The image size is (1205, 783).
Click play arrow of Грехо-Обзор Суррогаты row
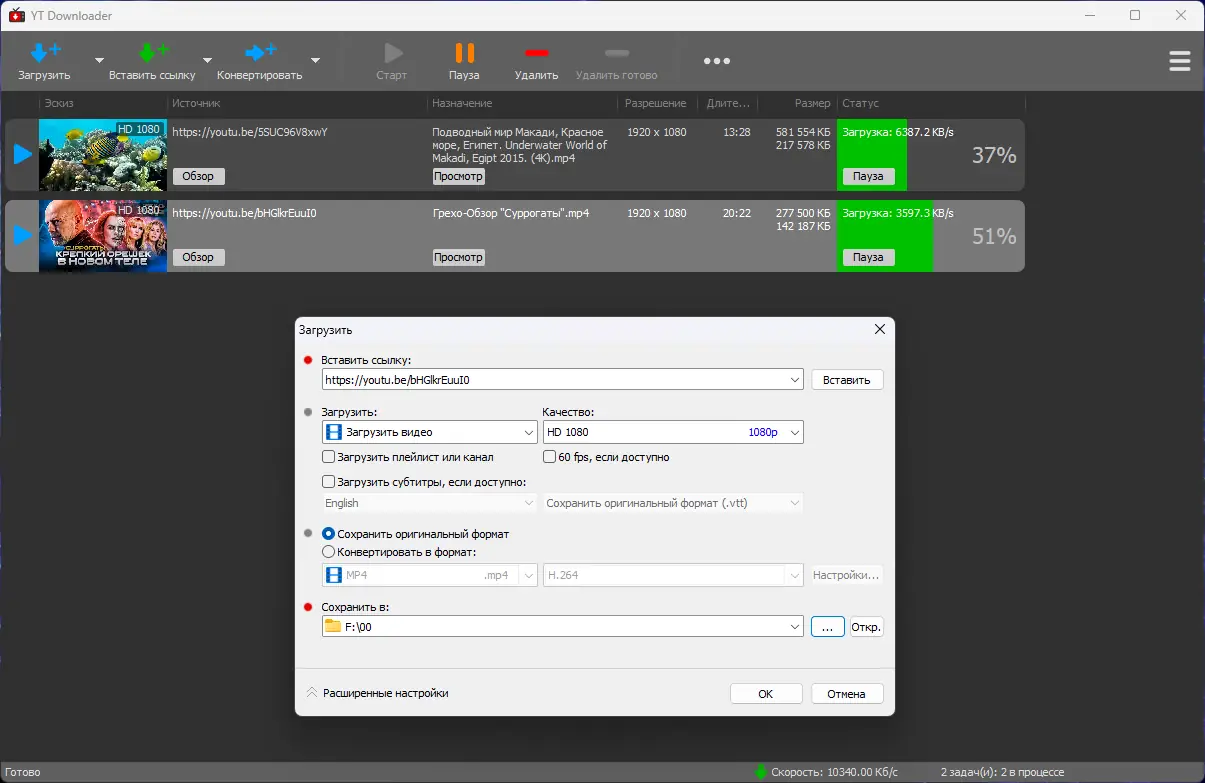22,236
